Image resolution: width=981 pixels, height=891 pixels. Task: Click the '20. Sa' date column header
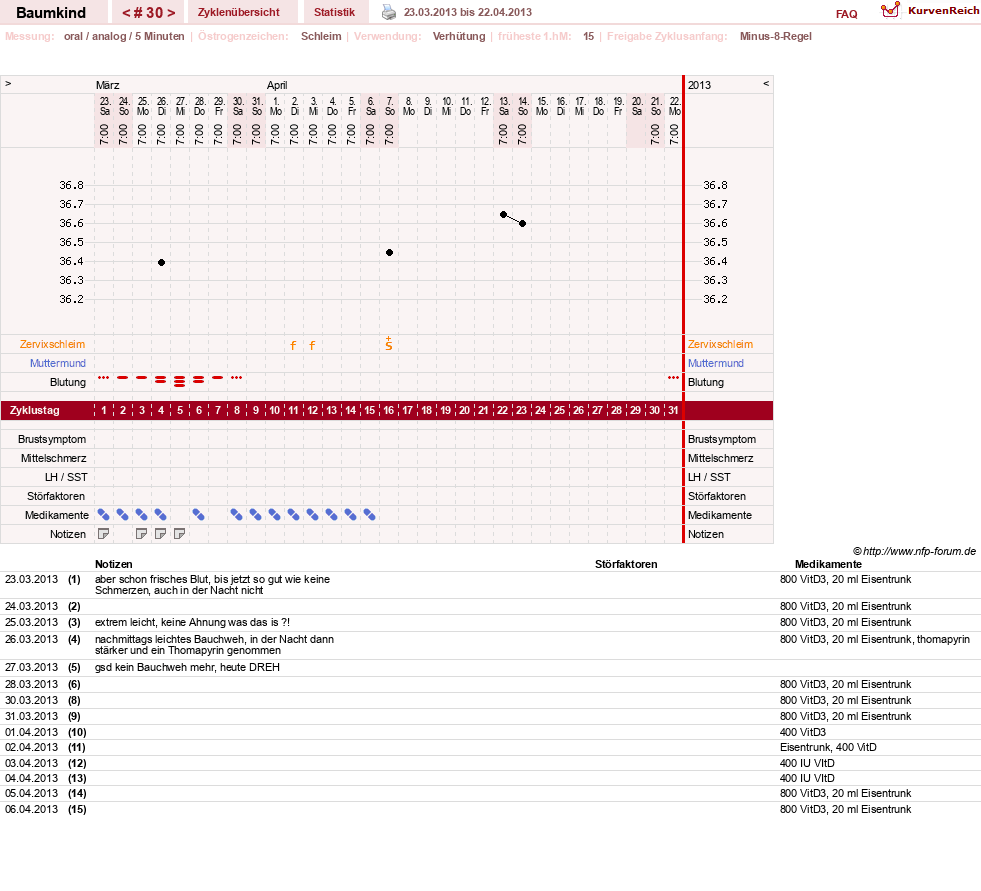(x=637, y=106)
